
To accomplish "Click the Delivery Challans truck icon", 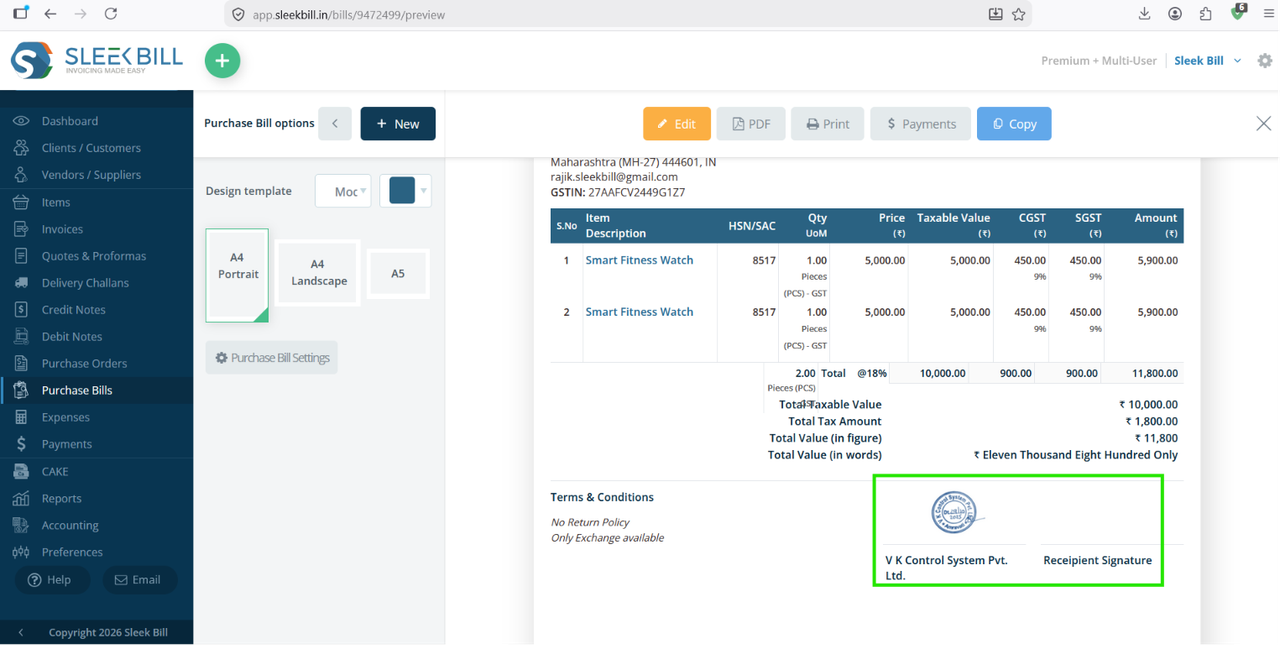I will tap(21, 283).
